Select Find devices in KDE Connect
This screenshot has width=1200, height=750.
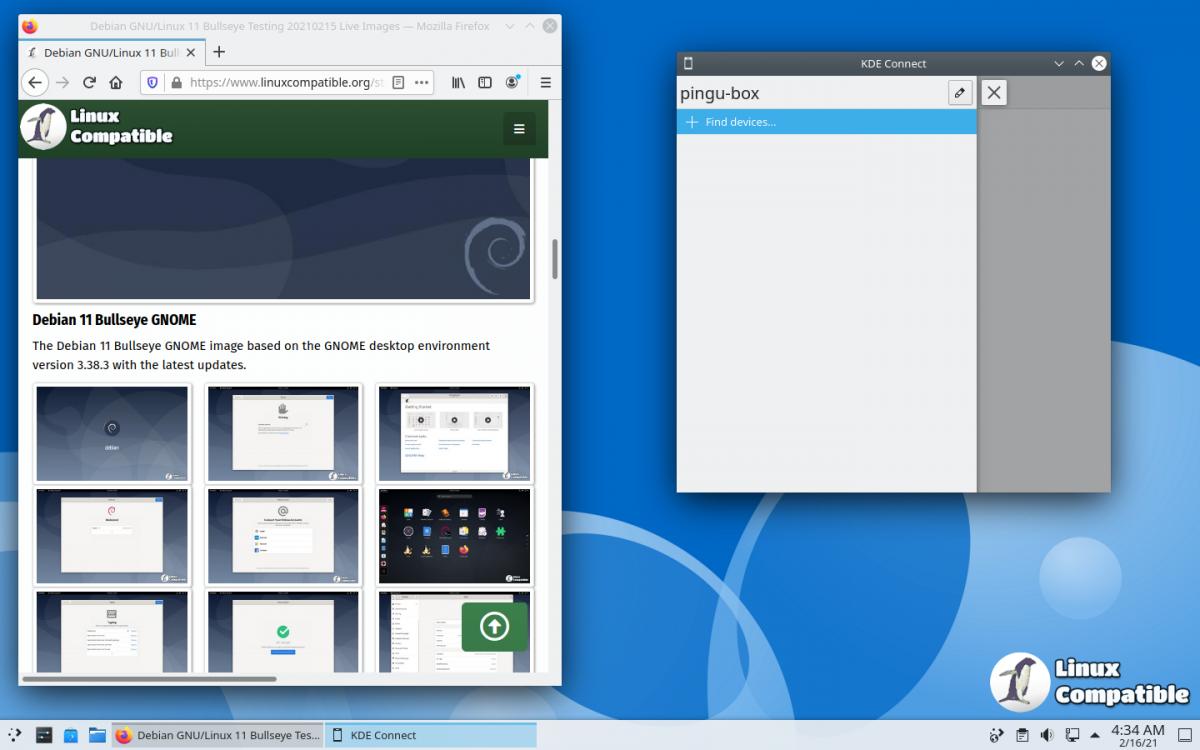740,122
